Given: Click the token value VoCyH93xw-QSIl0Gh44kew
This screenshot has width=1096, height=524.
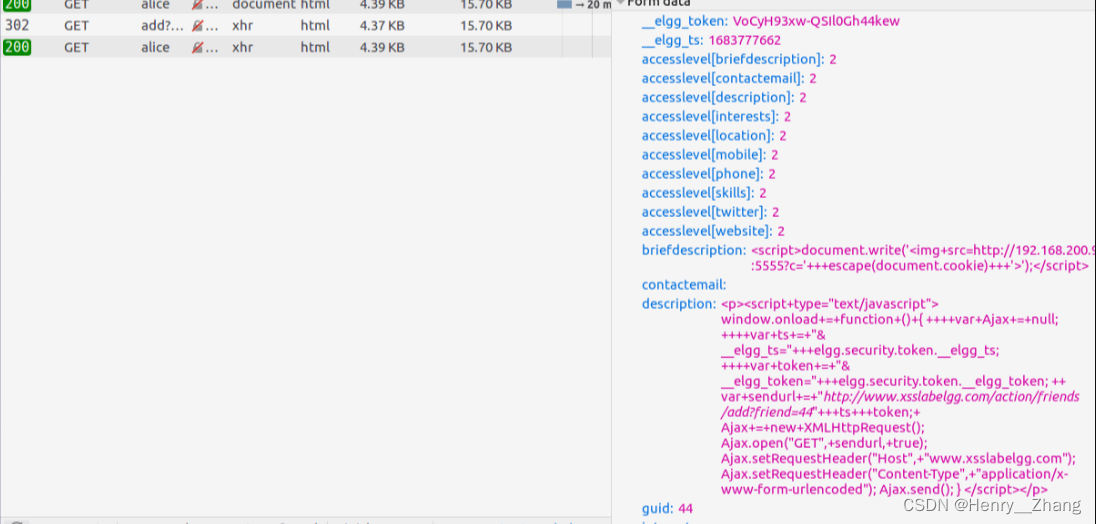Looking at the screenshot, I should (x=816, y=21).
